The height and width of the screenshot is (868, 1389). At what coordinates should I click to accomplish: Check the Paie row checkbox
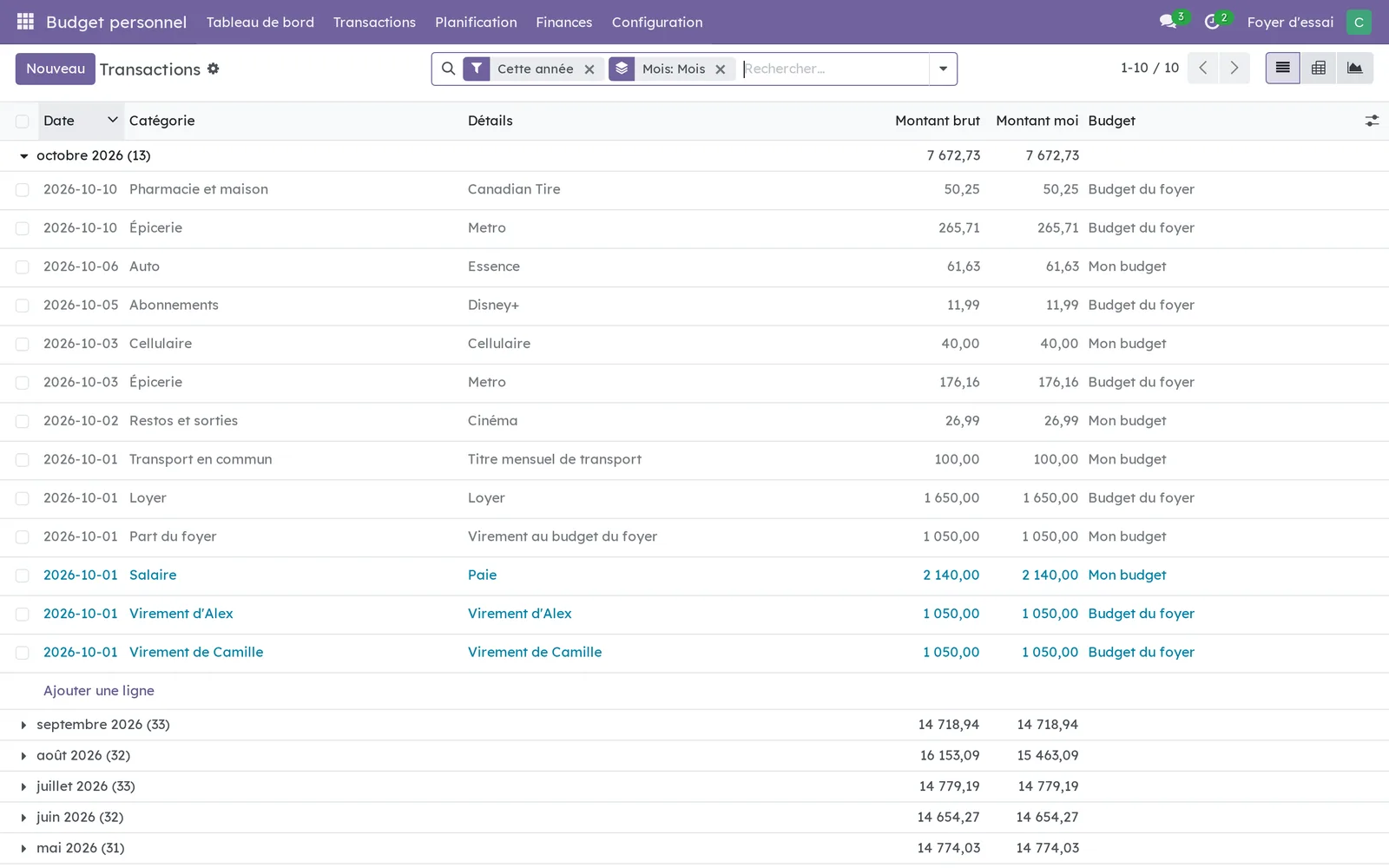(x=23, y=575)
